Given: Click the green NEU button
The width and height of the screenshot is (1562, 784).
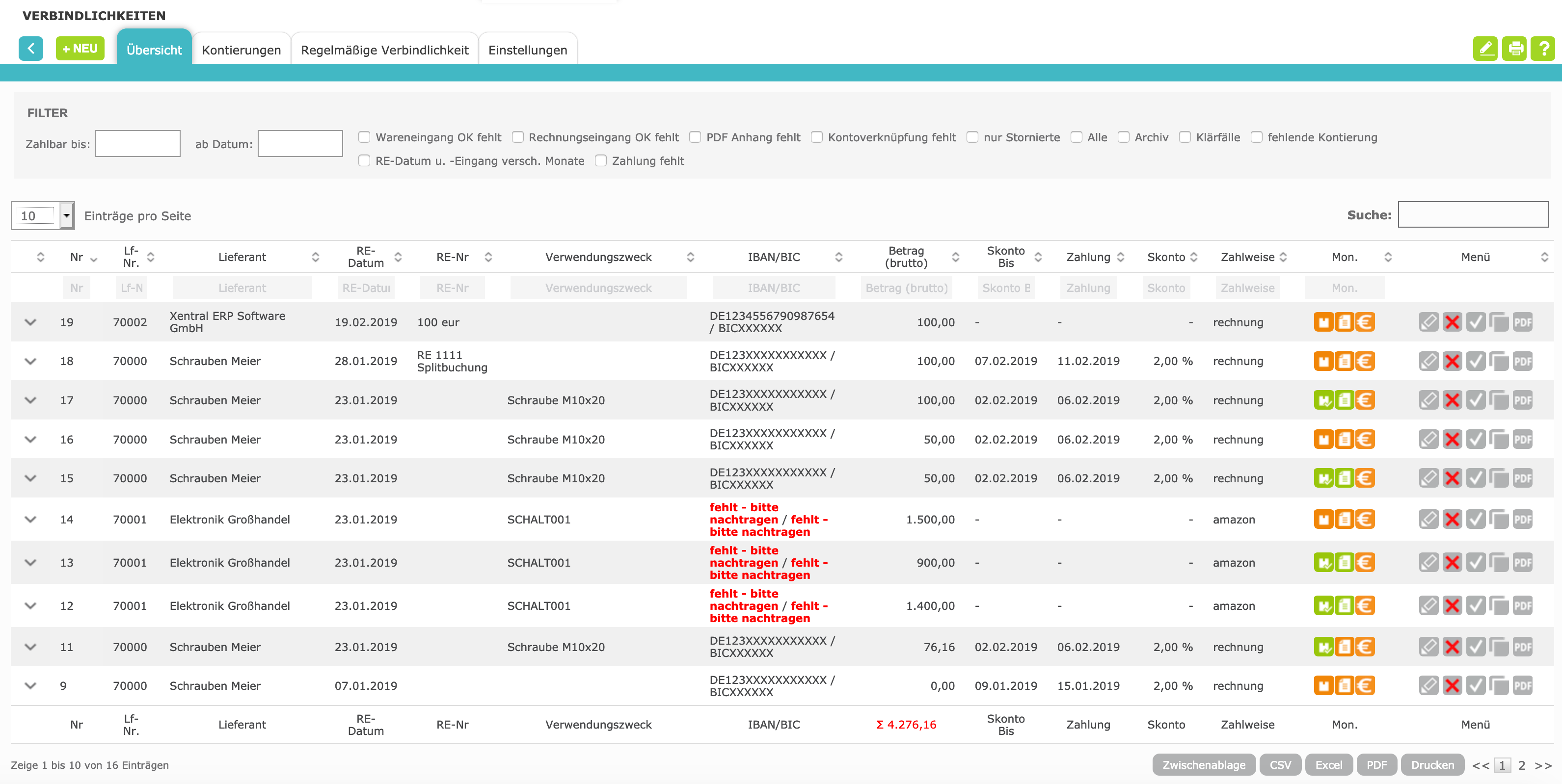Looking at the screenshot, I should pos(80,49).
